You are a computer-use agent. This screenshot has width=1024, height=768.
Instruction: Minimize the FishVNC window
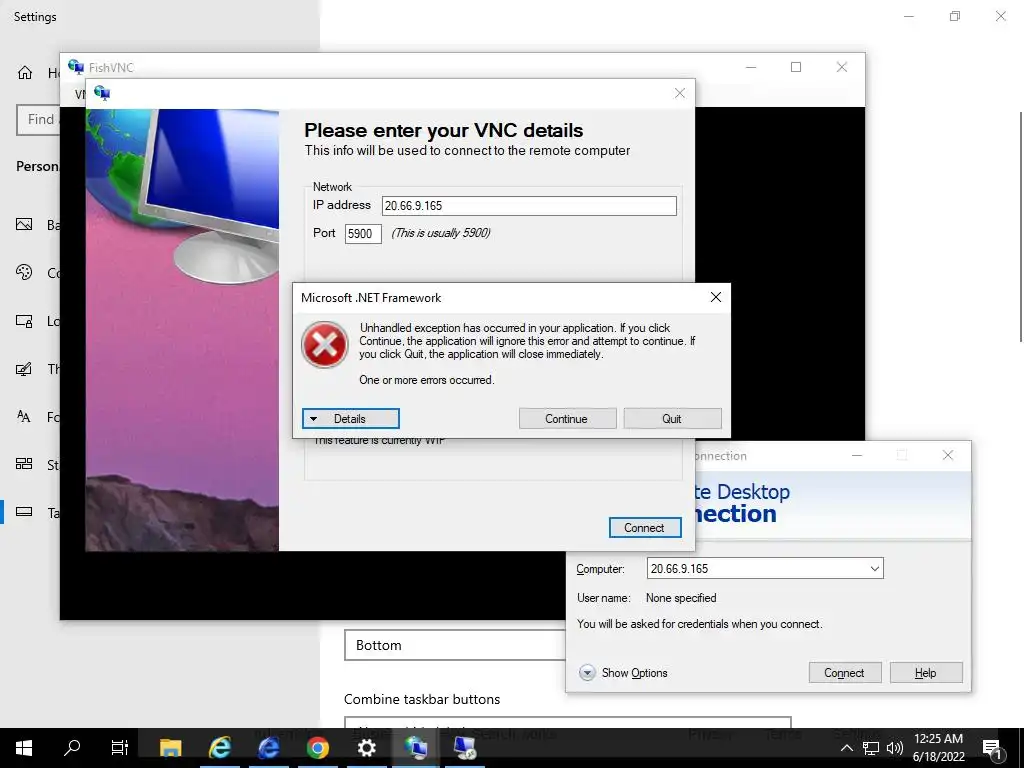751,67
